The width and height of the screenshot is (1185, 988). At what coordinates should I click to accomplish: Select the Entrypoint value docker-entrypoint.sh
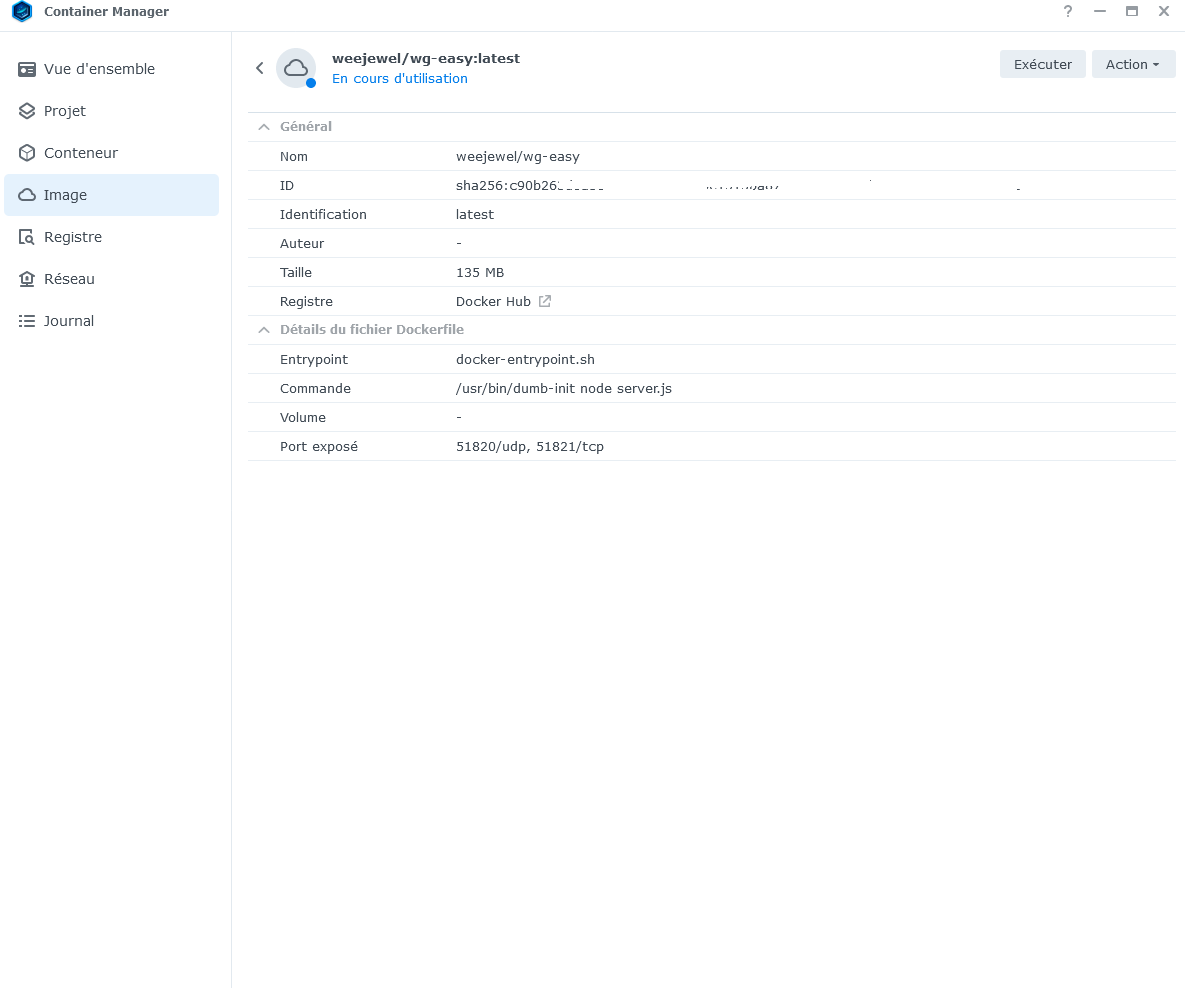(525, 360)
